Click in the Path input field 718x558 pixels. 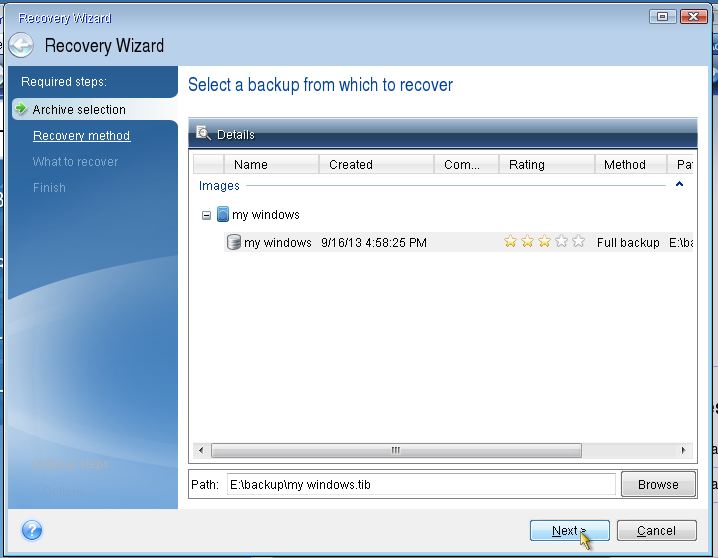pyautogui.click(x=421, y=484)
